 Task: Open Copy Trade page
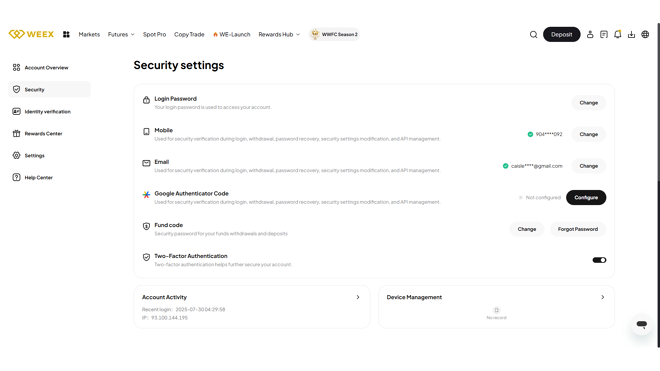click(189, 35)
